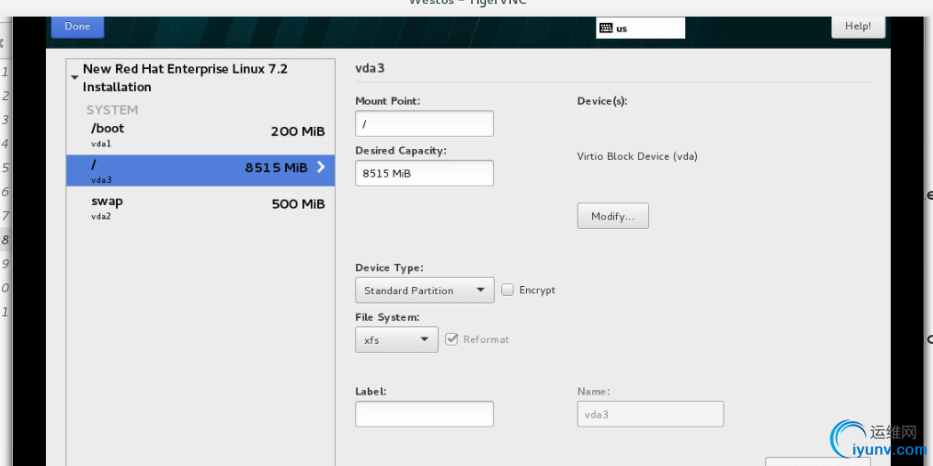
Task: Click the Desired Capacity input field
Action: (x=424, y=173)
